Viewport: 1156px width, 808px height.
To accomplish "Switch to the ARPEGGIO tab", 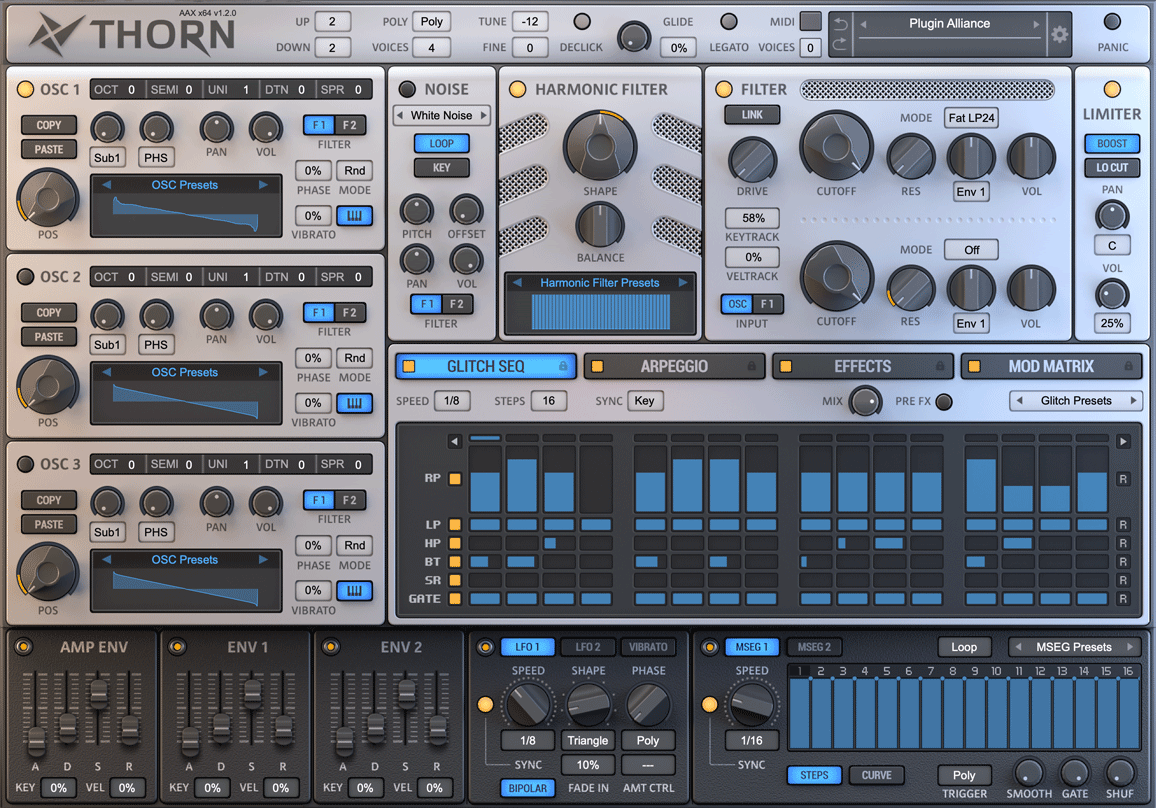I will (675, 366).
